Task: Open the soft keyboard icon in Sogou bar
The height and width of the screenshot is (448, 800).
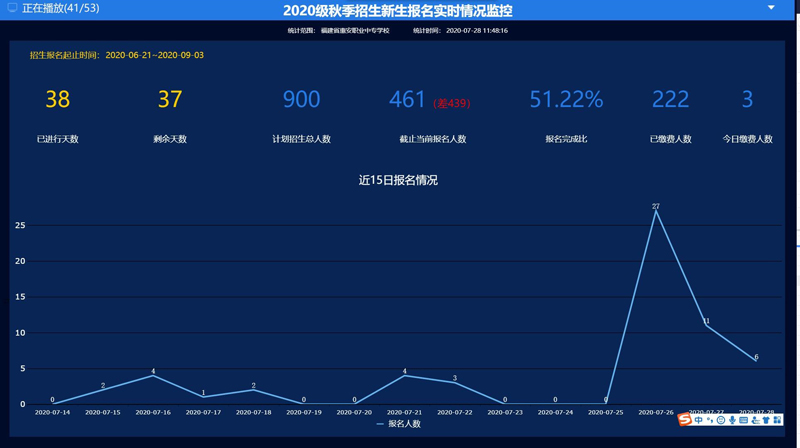Action: point(743,420)
